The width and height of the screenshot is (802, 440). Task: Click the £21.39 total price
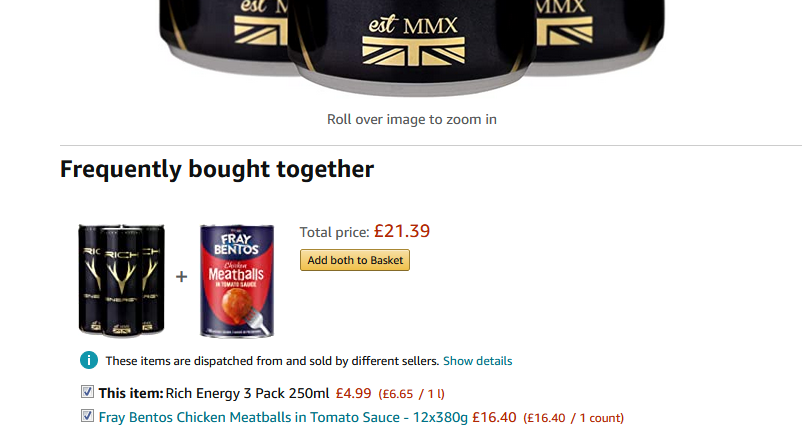(x=402, y=231)
